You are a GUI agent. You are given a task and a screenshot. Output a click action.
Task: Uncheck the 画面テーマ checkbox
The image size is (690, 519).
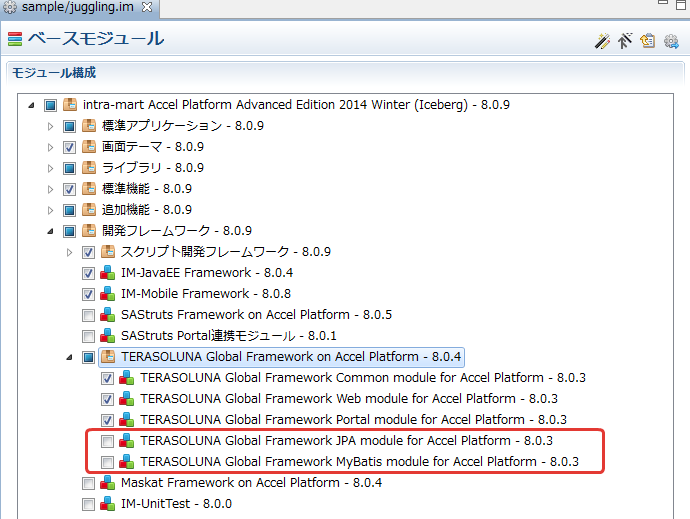tap(69, 147)
